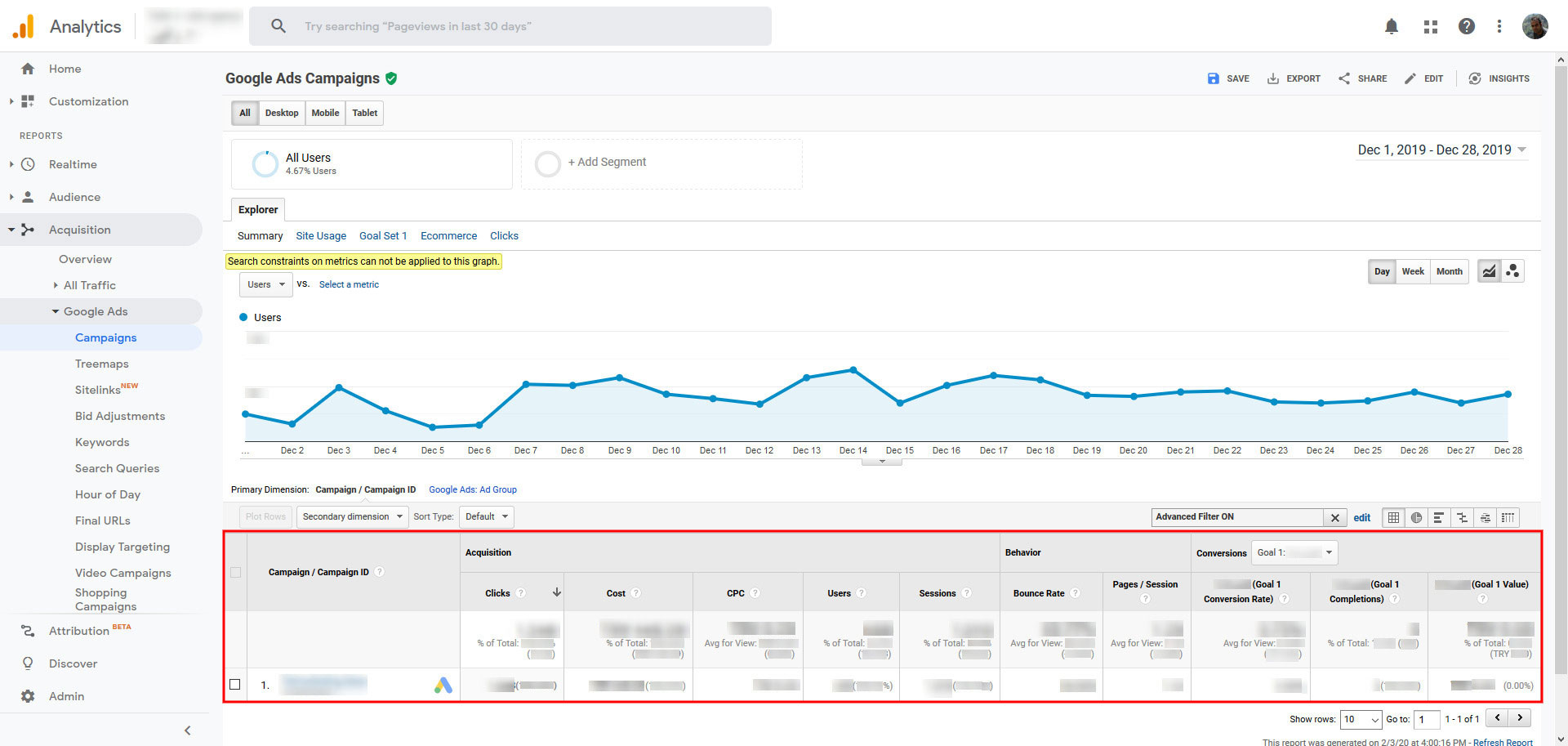Select the data table view icon

[x=1393, y=517]
